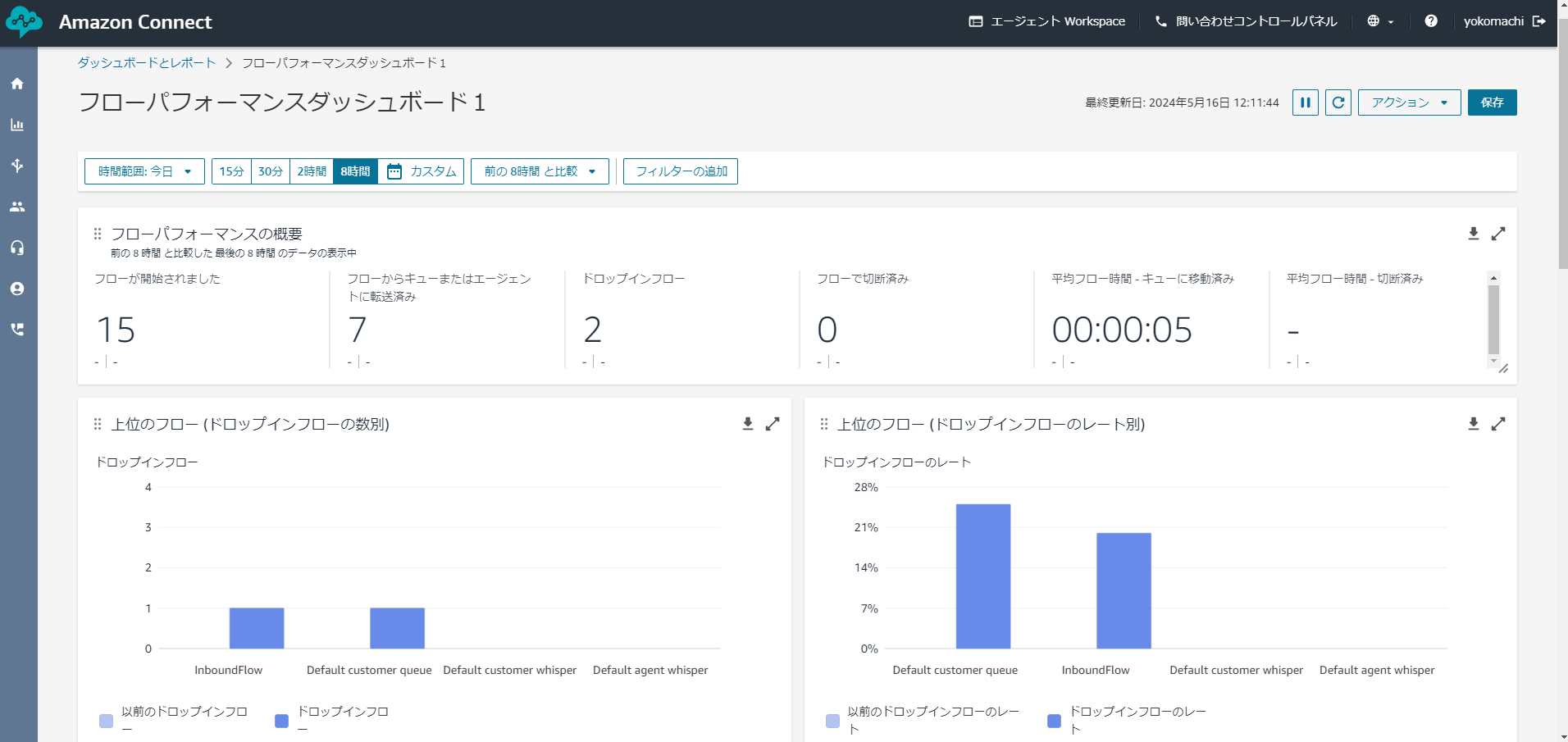Select the 30分 time range
The width and height of the screenshot is (1568, 742).
[271, 171]
